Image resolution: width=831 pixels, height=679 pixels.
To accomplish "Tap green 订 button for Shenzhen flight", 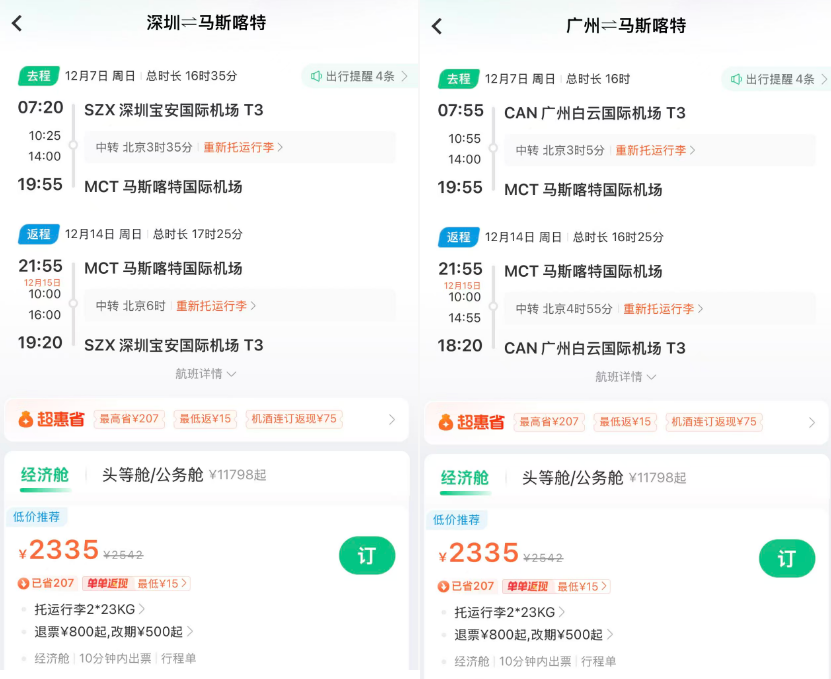I will coord(367,556).
